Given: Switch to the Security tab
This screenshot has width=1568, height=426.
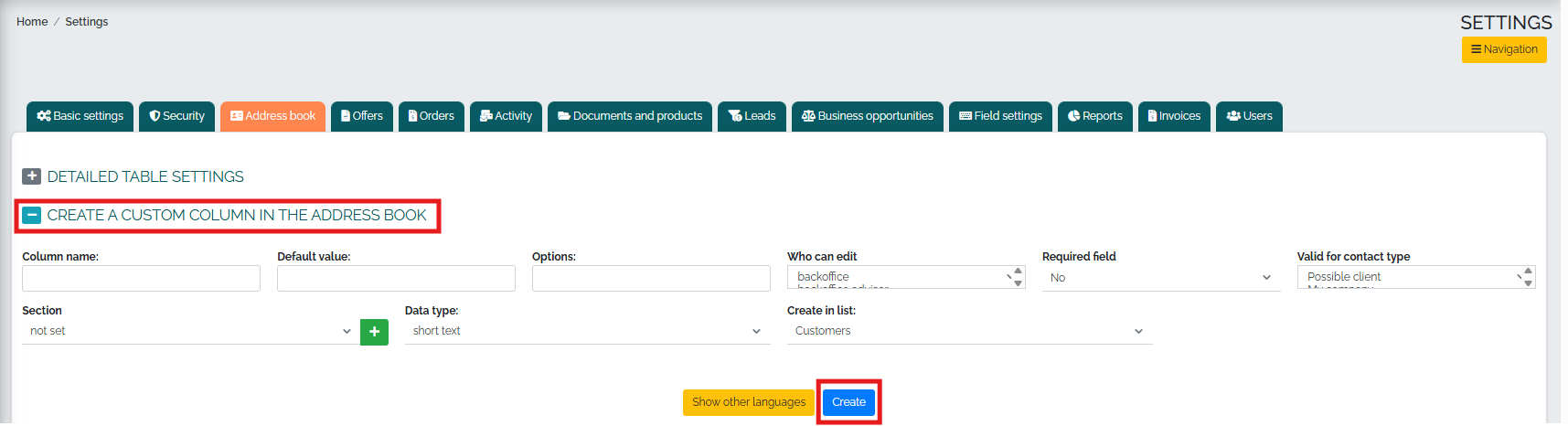Looking at the screenshot, I should click(177, 116).
